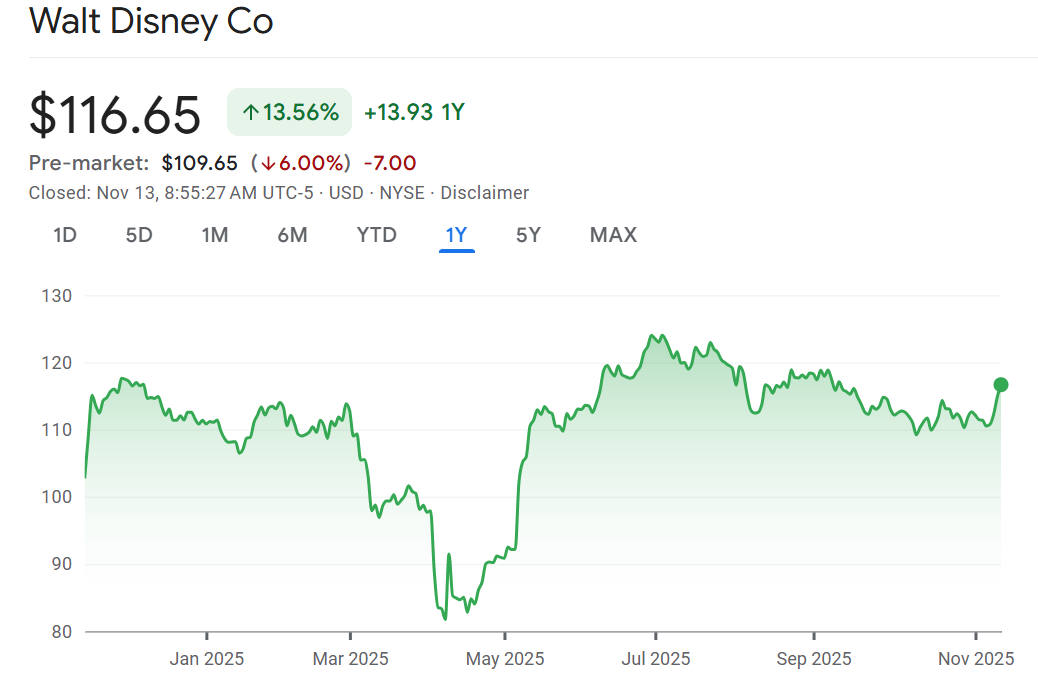Image resolution: width=1038 pixels, height=697 pixels.
Task: Open the Disclaimer link
Action: pos(484,193)
